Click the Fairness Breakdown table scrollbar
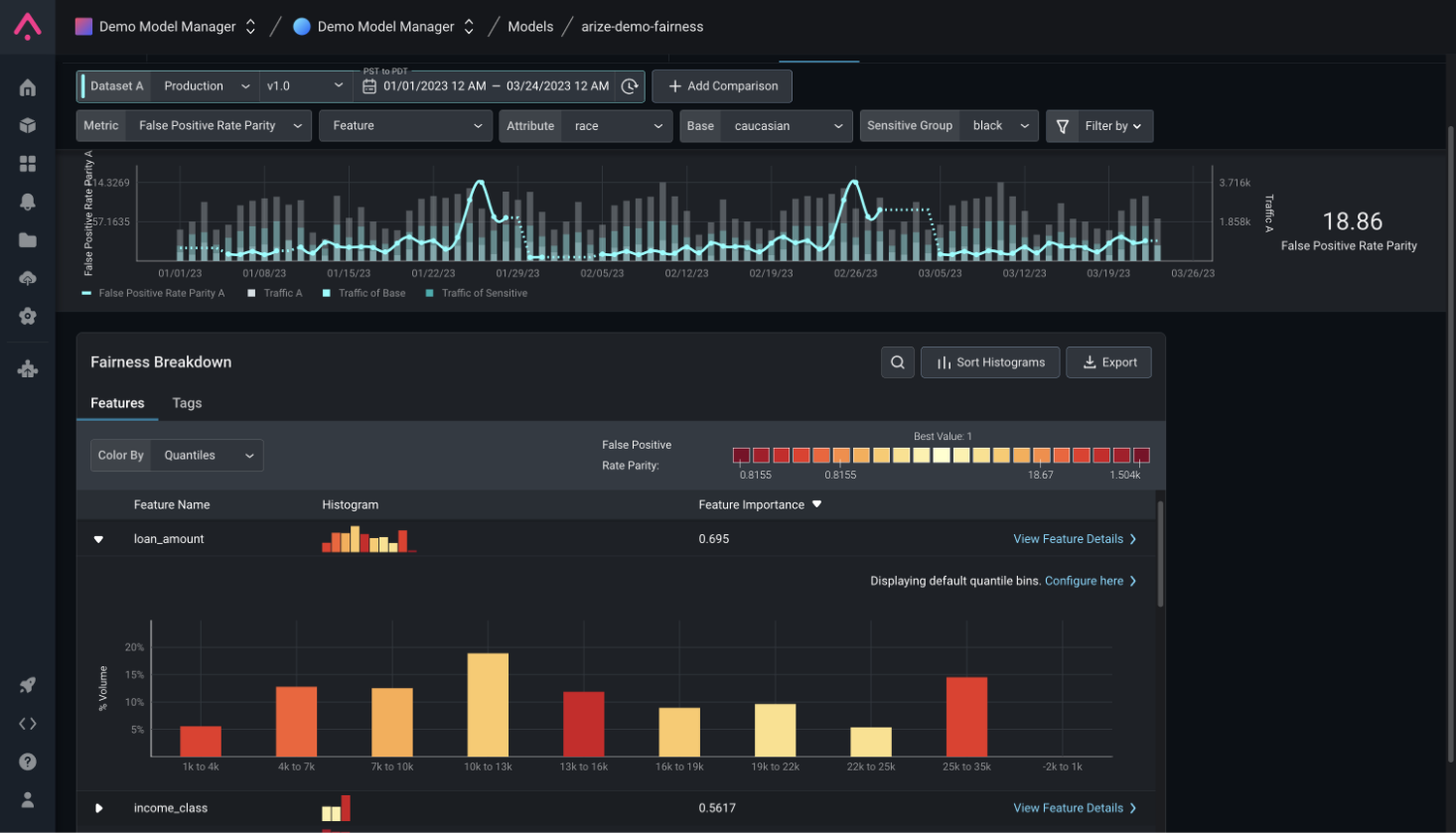1456x833 pixels. (x=1160, y=553)
